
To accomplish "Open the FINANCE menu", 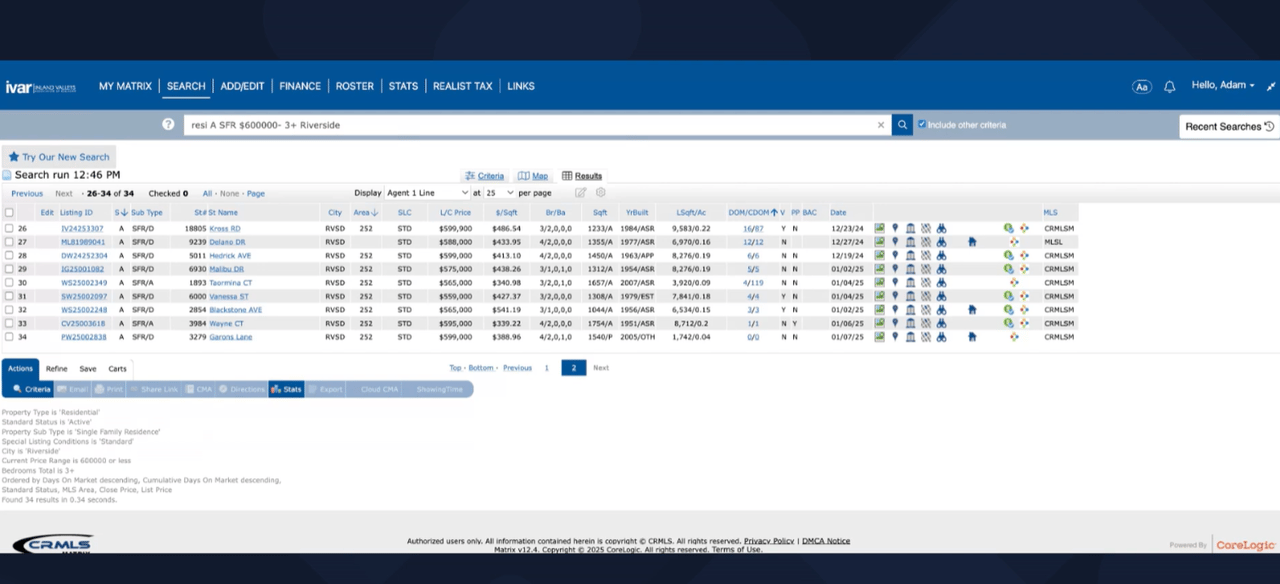I will (x=300, y=87).
